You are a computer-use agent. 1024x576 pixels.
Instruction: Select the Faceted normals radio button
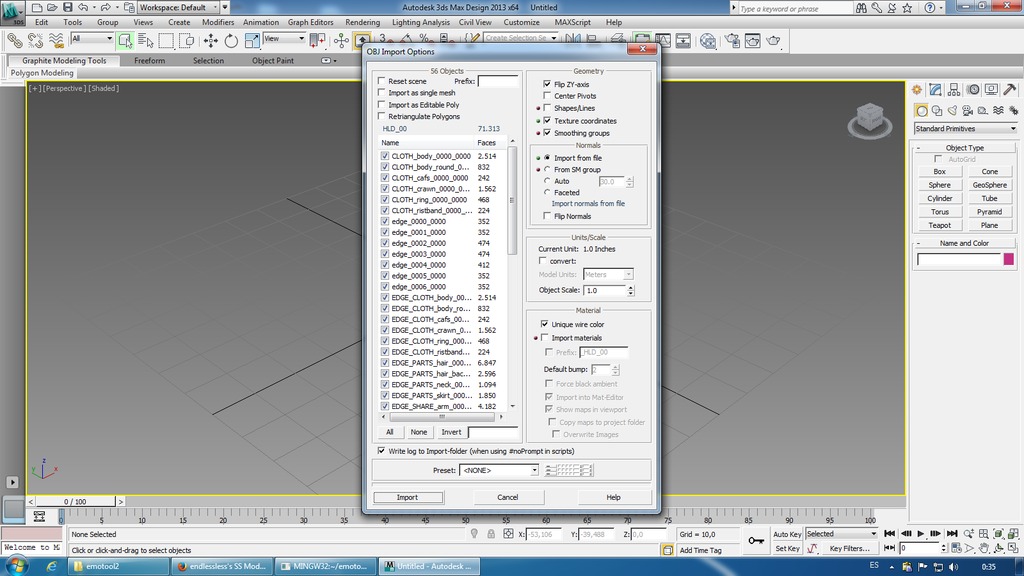click(547, 193)
